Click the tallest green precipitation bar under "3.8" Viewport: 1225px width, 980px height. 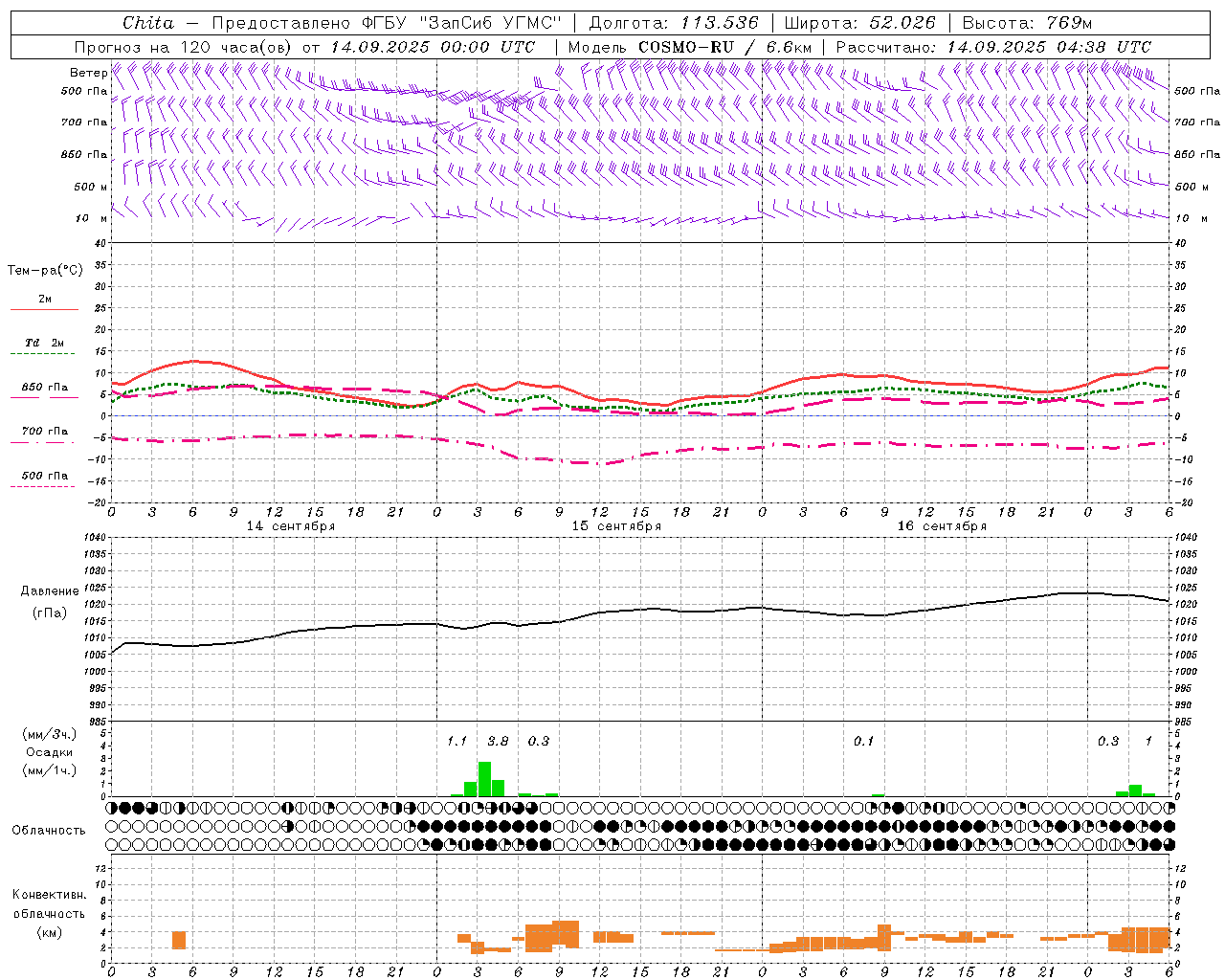(x=484, y=779)
